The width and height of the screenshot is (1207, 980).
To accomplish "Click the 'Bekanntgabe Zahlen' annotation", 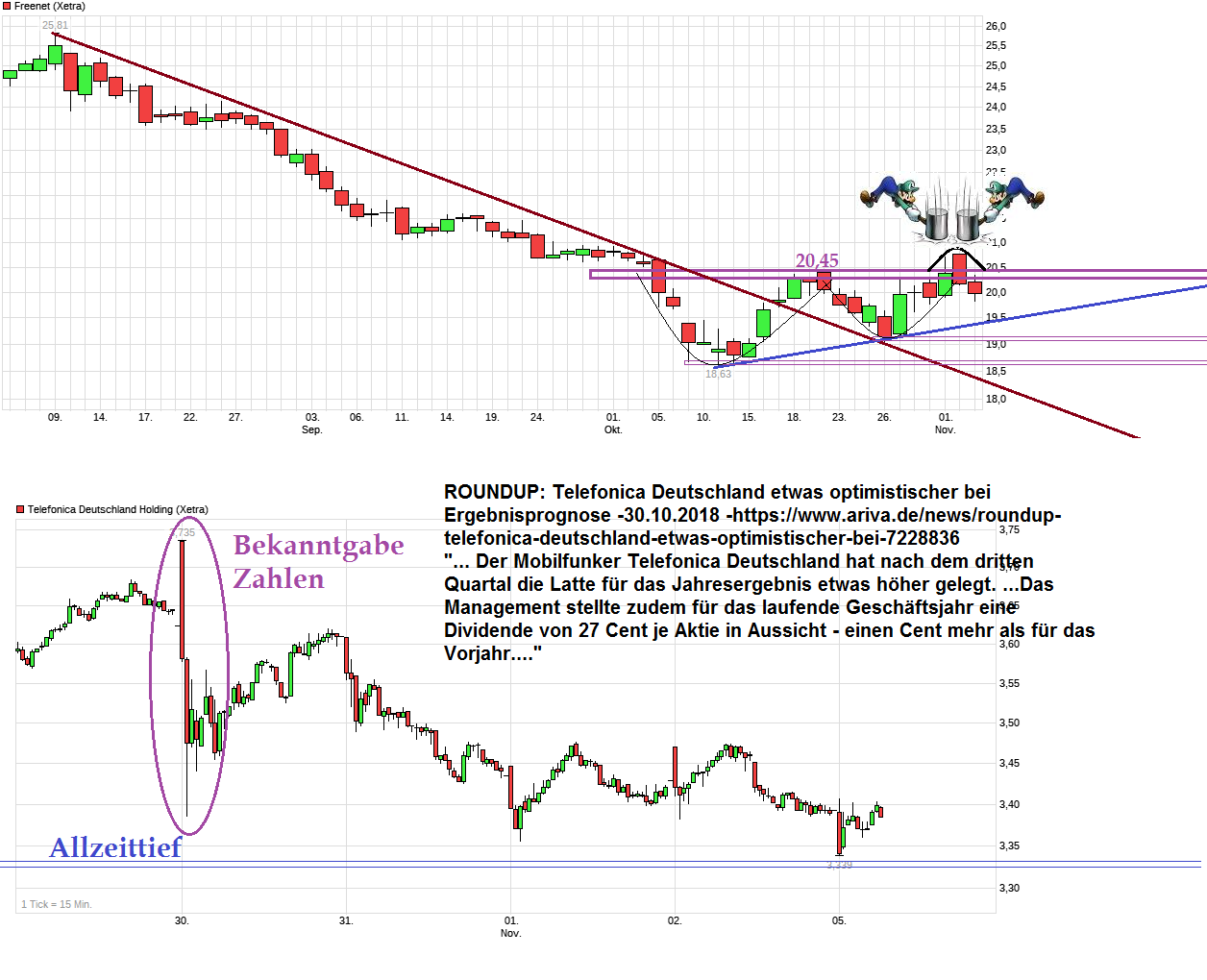I will click(x=318, y=562).
